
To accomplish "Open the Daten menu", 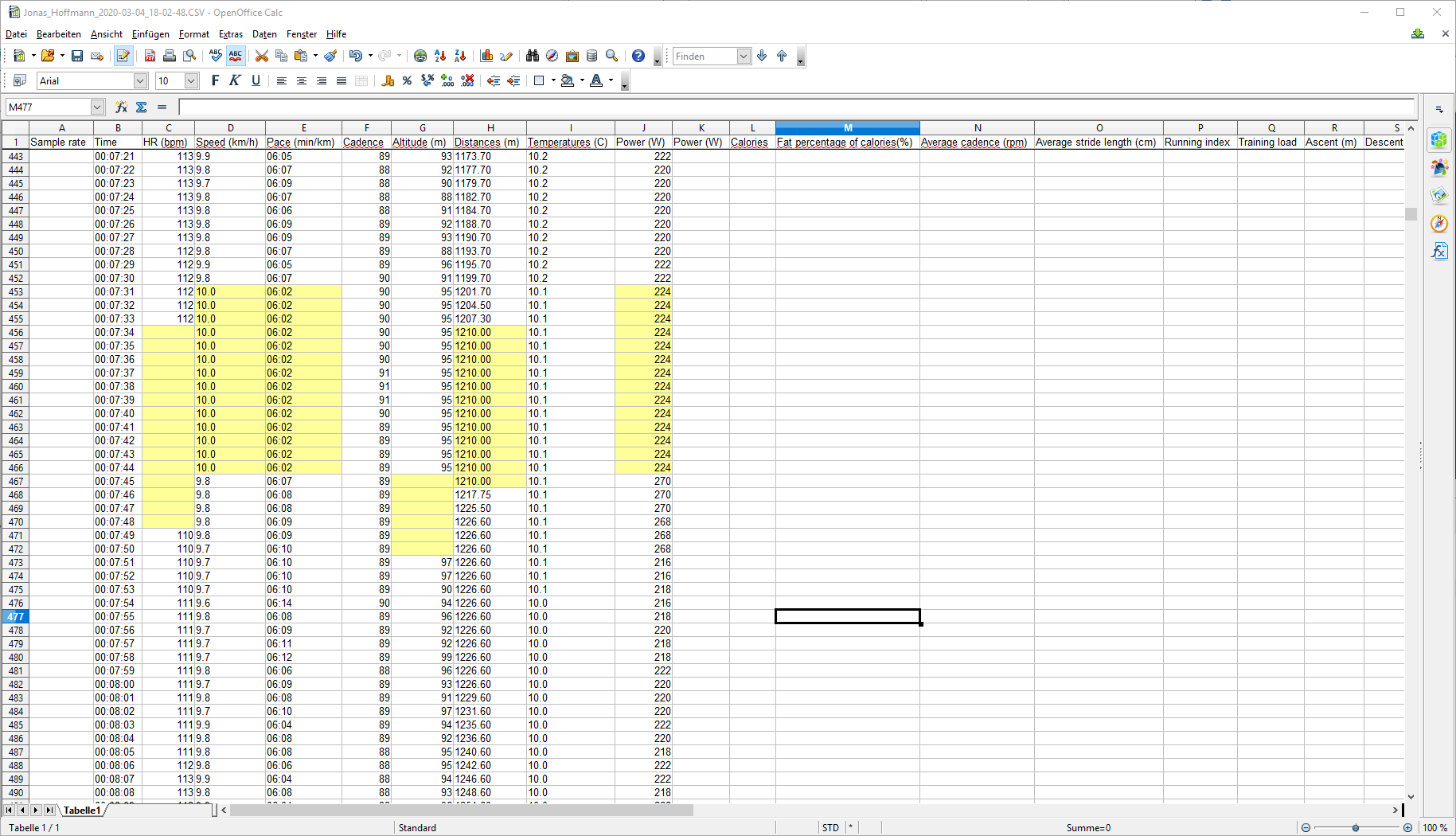I will 264,34.
